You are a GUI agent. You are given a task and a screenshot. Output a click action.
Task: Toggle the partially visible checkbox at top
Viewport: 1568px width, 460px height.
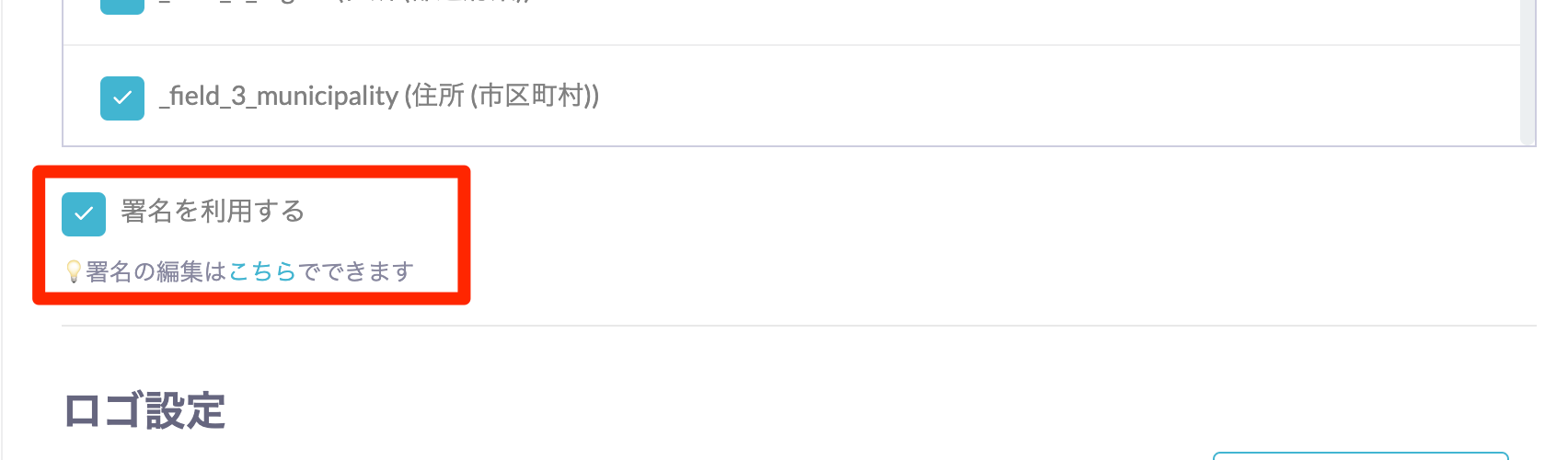122,6
